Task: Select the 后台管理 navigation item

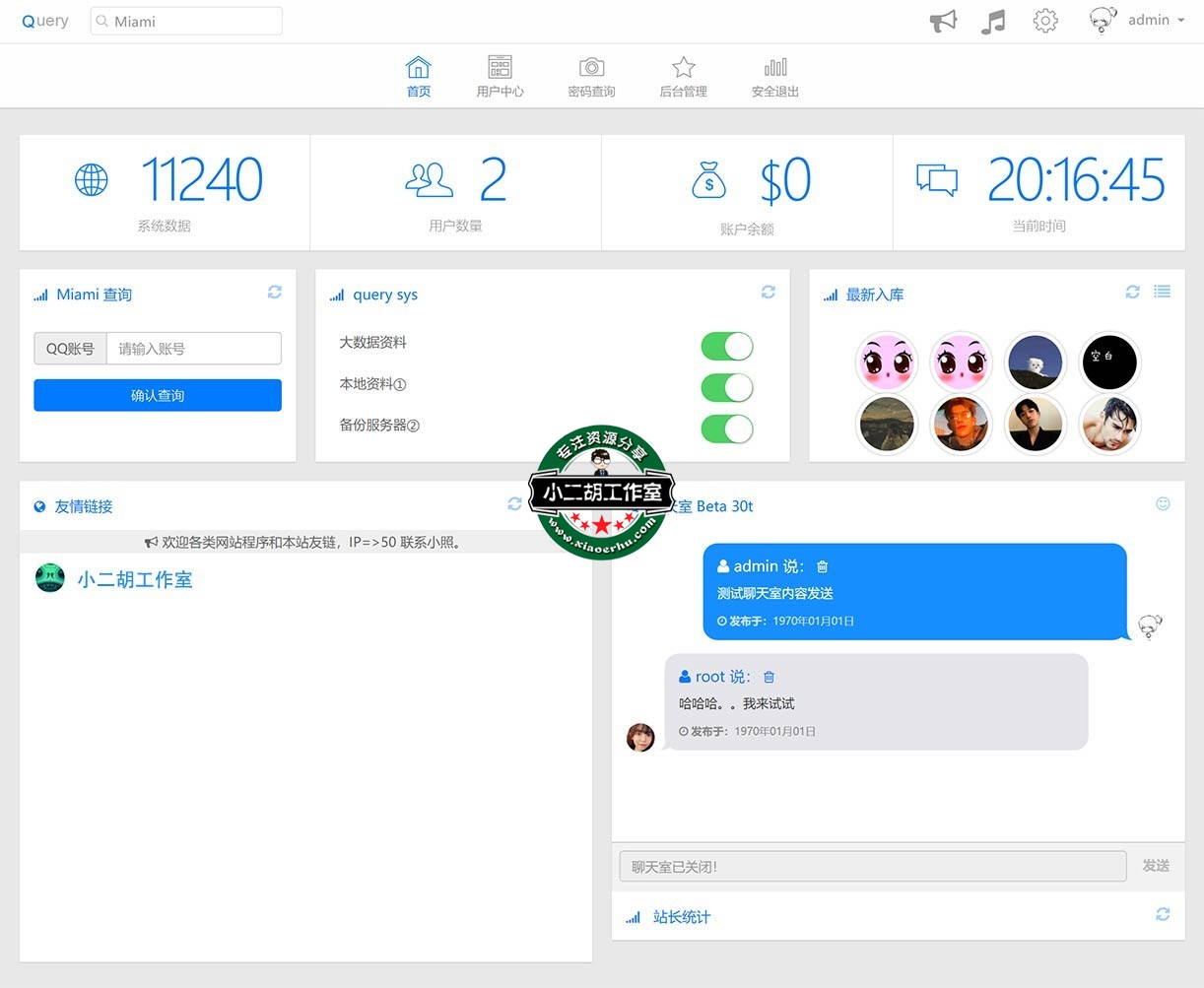Action: coord(683,77)
